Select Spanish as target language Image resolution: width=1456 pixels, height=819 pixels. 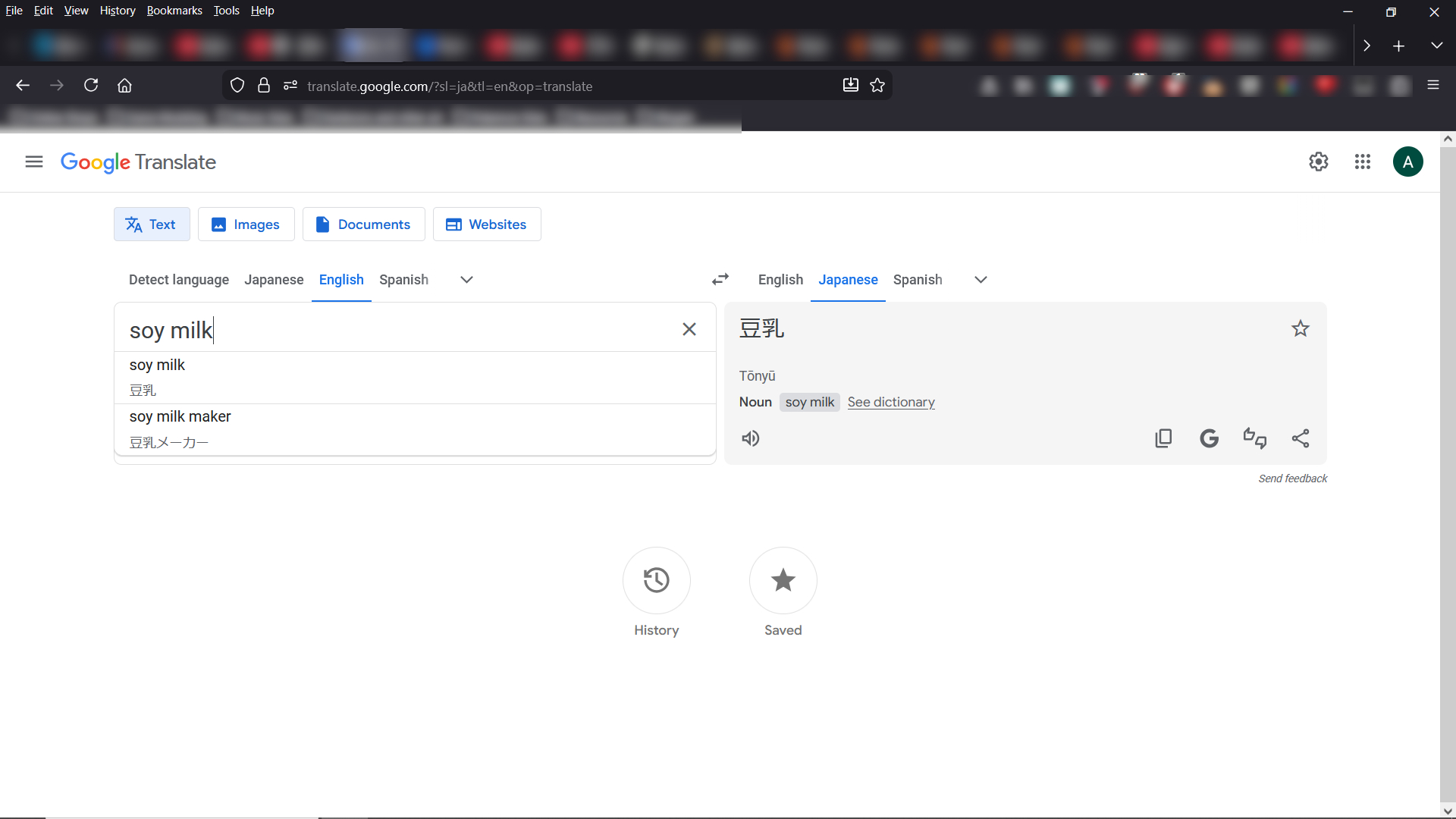click(917, 280)
